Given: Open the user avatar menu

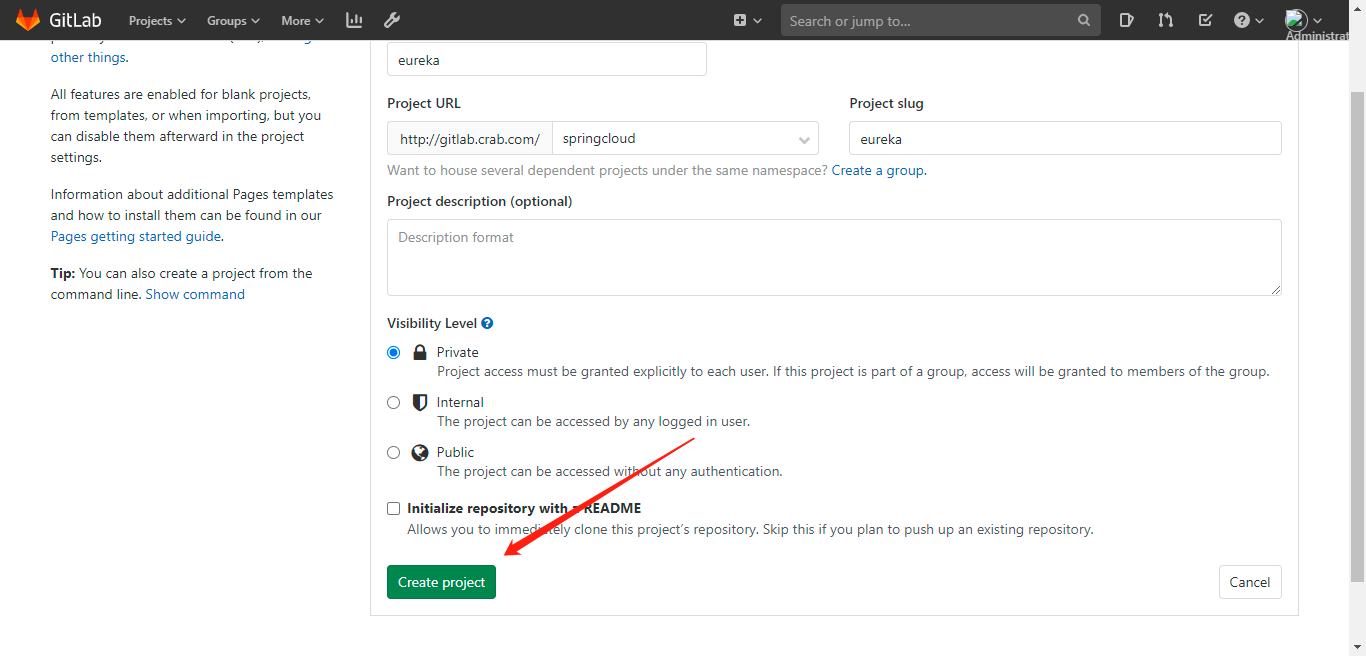Looking at the screenshot, I should tap(1303, 20).
